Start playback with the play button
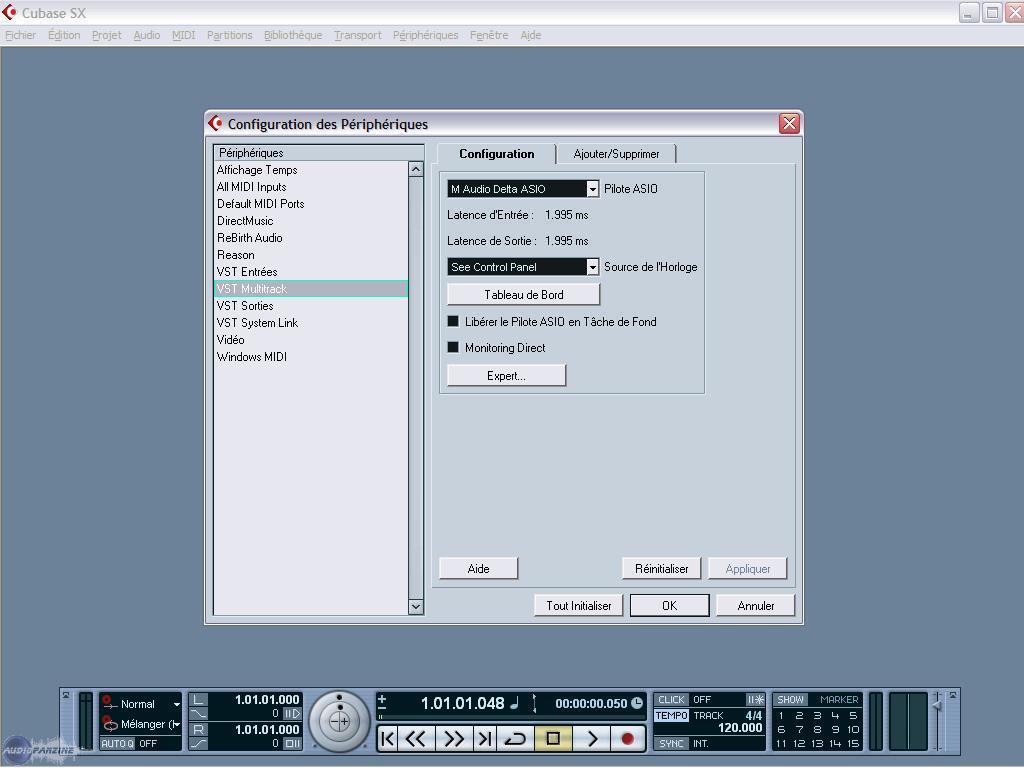The width and height of the screenshot is (1024, 768). click(x=592, y=739)
